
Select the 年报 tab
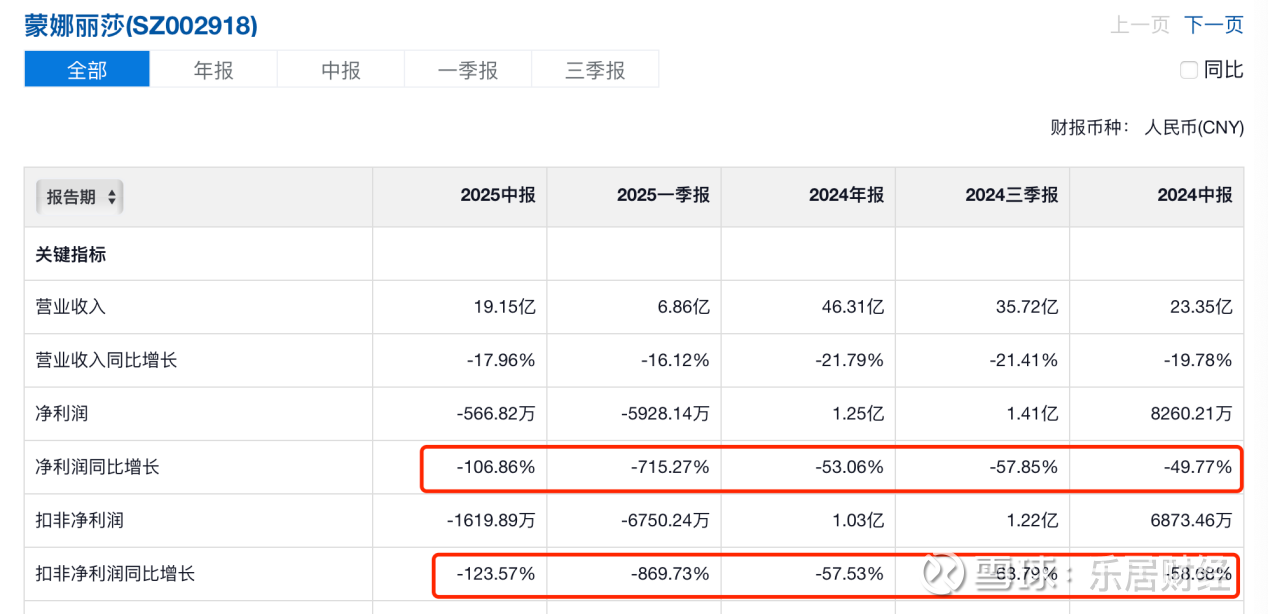[x=213, y=70]
